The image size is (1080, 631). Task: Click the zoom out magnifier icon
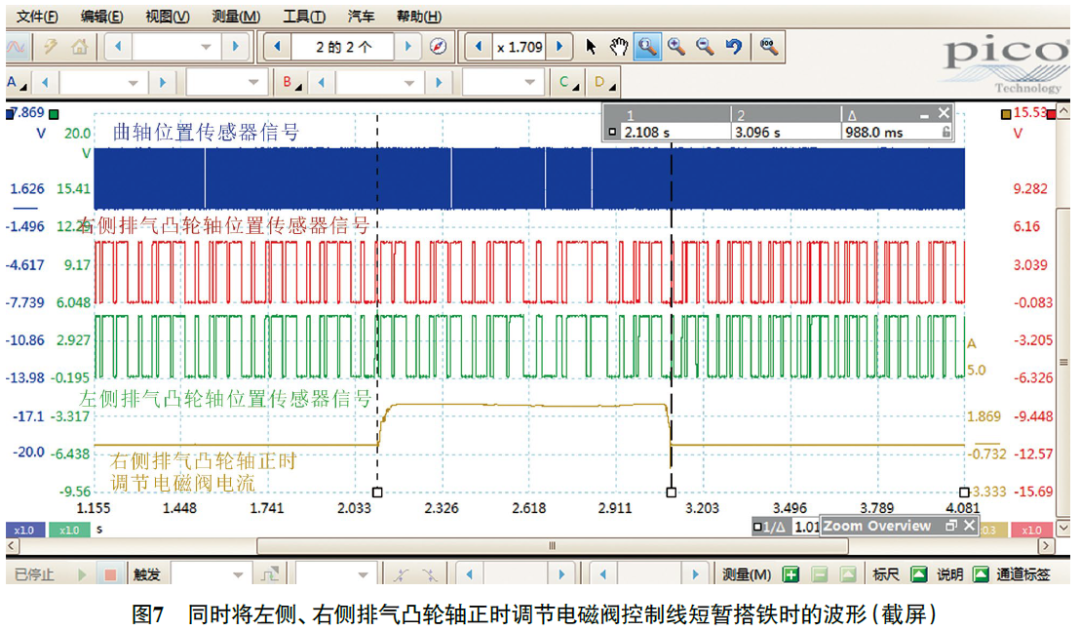pyautogui.click(x=705, y=47)
